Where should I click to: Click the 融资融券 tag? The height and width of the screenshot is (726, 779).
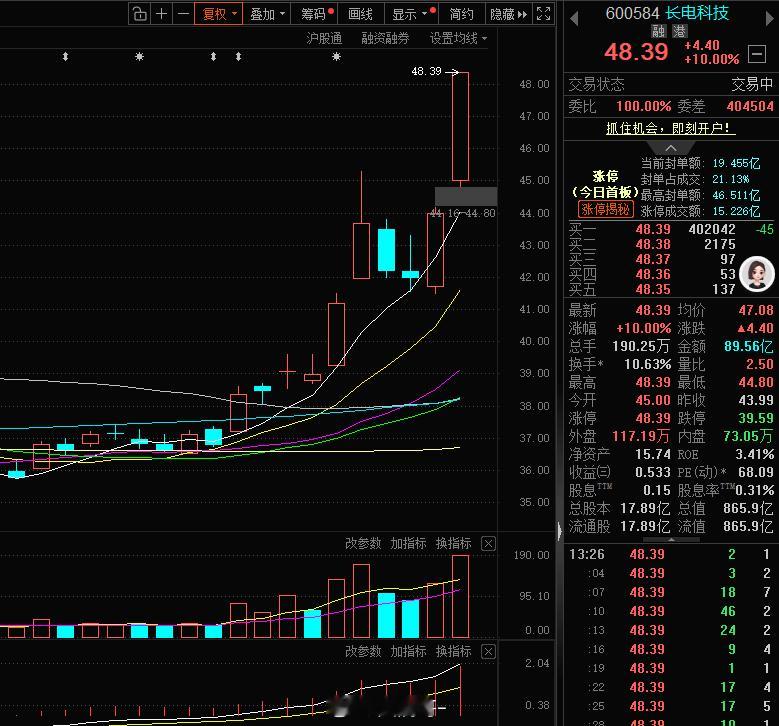point(385,38)
